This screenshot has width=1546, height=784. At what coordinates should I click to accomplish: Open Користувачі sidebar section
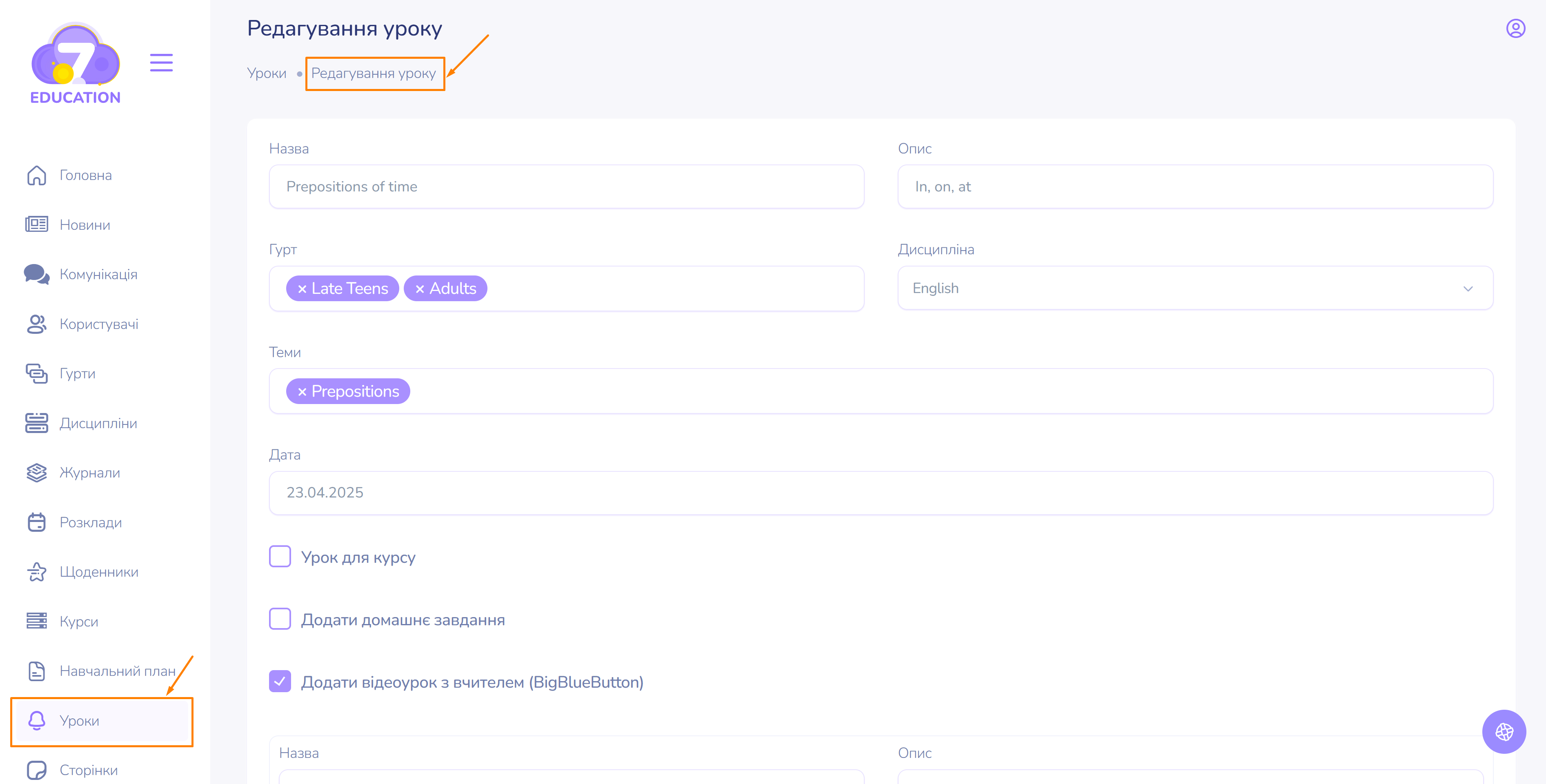pyautogui.click(x=99, y=324)
